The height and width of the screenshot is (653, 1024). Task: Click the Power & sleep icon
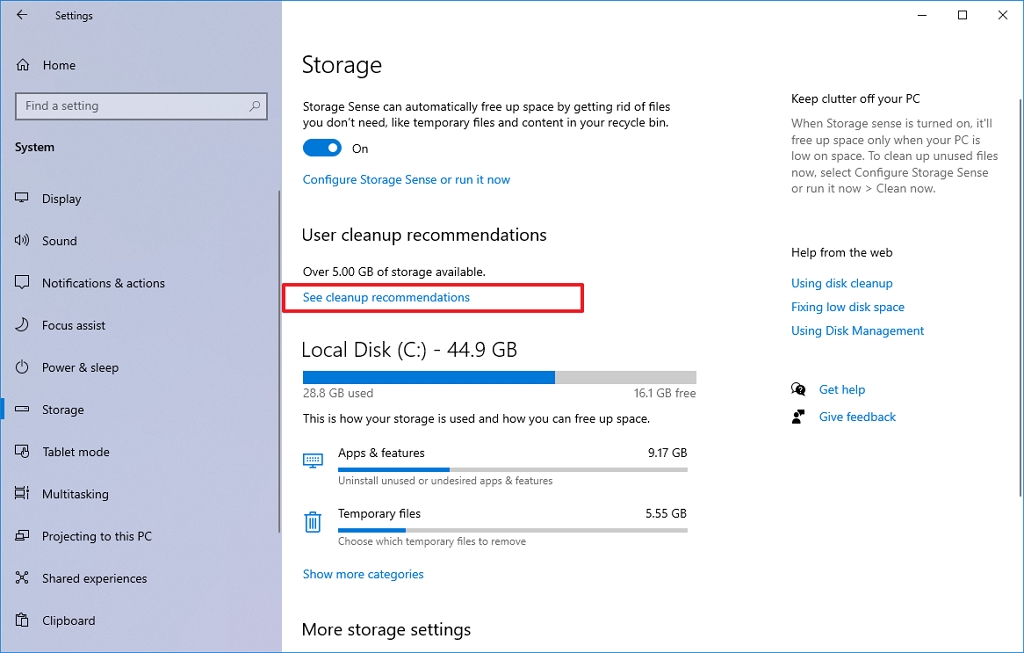22,367
